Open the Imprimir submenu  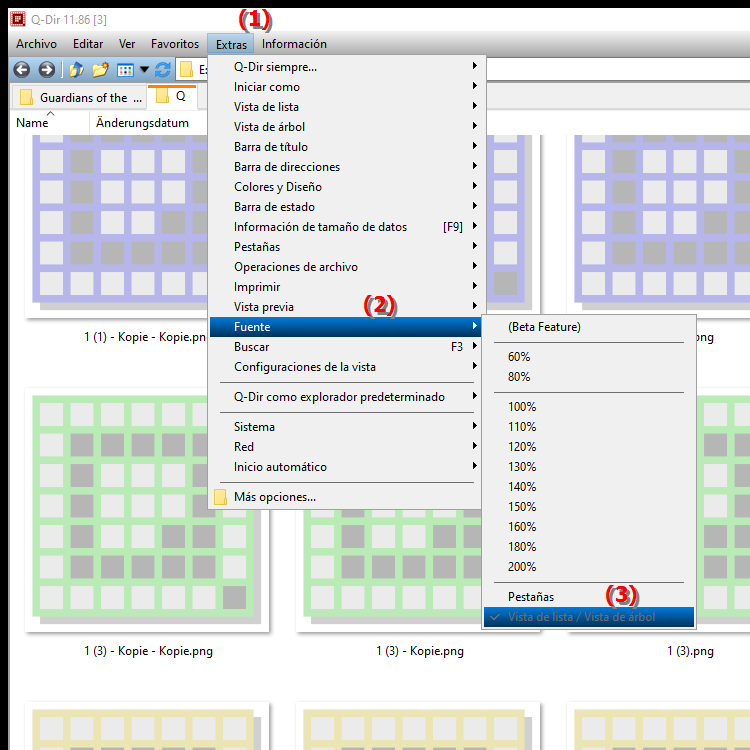point(347,287)
